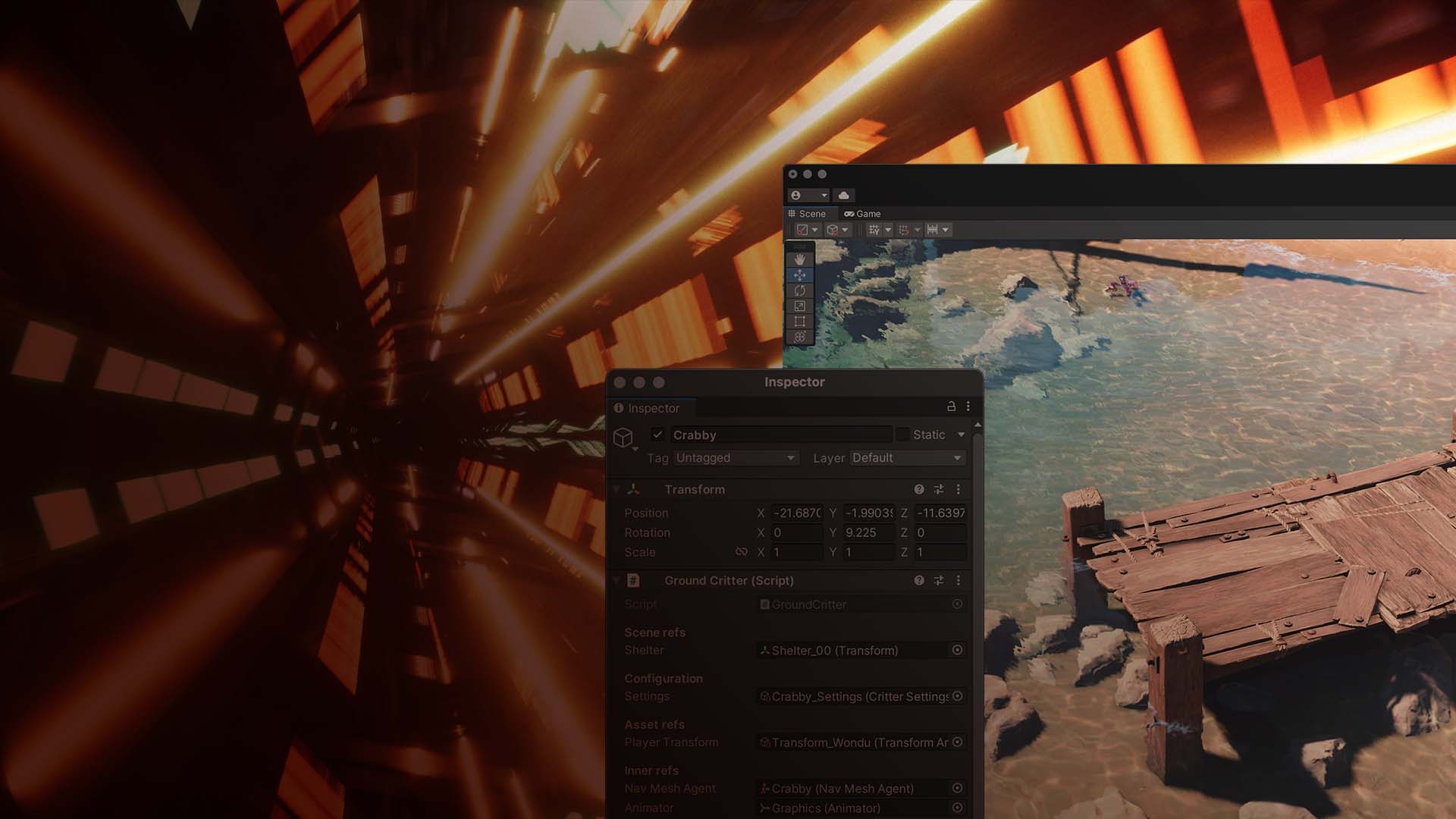This screenshot has width=1456, height=819.
Task: Toggle the Scale constrain proportions link
Action: point(741,551)
